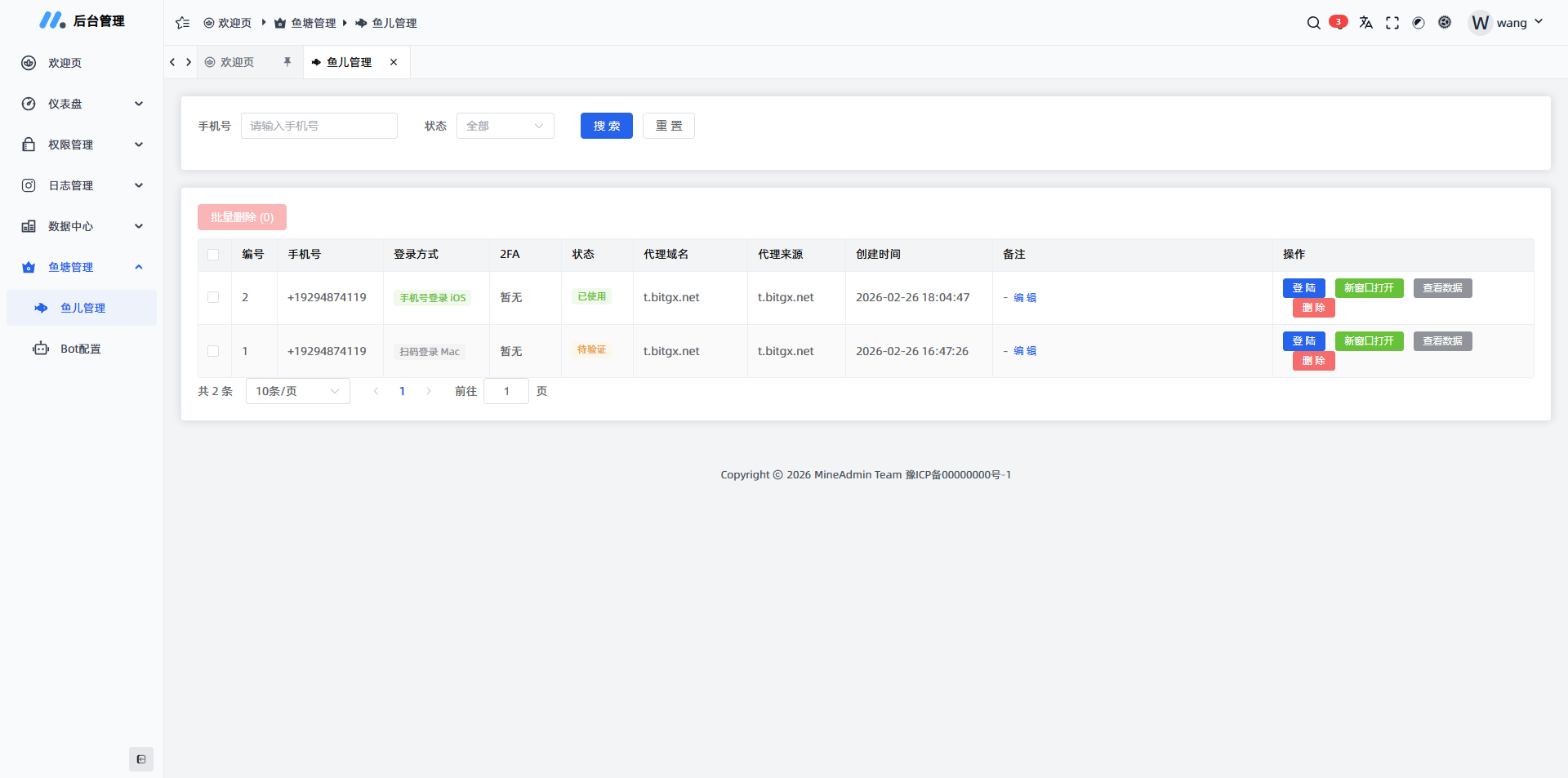
Task: Select the checkbox for row number 2
Action: pyautogui.click(x=213, y=297)
